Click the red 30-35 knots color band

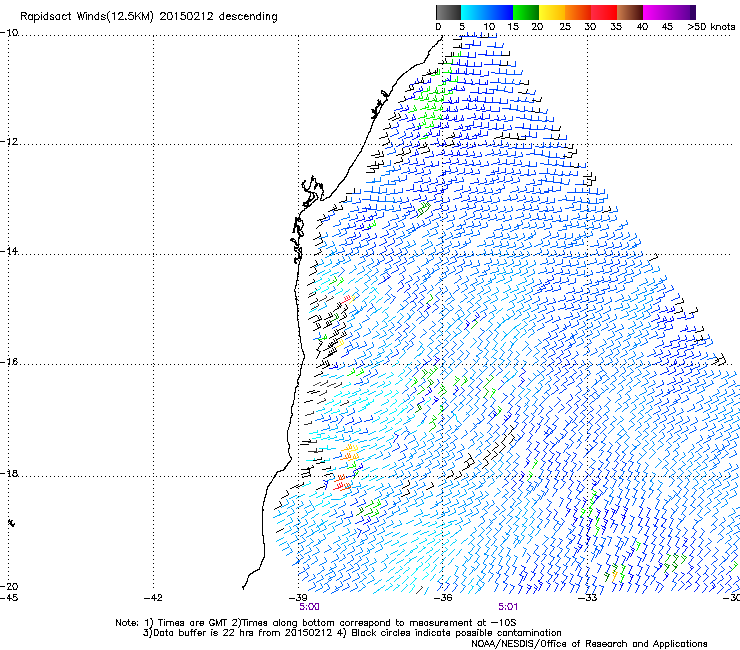point(604,12)
